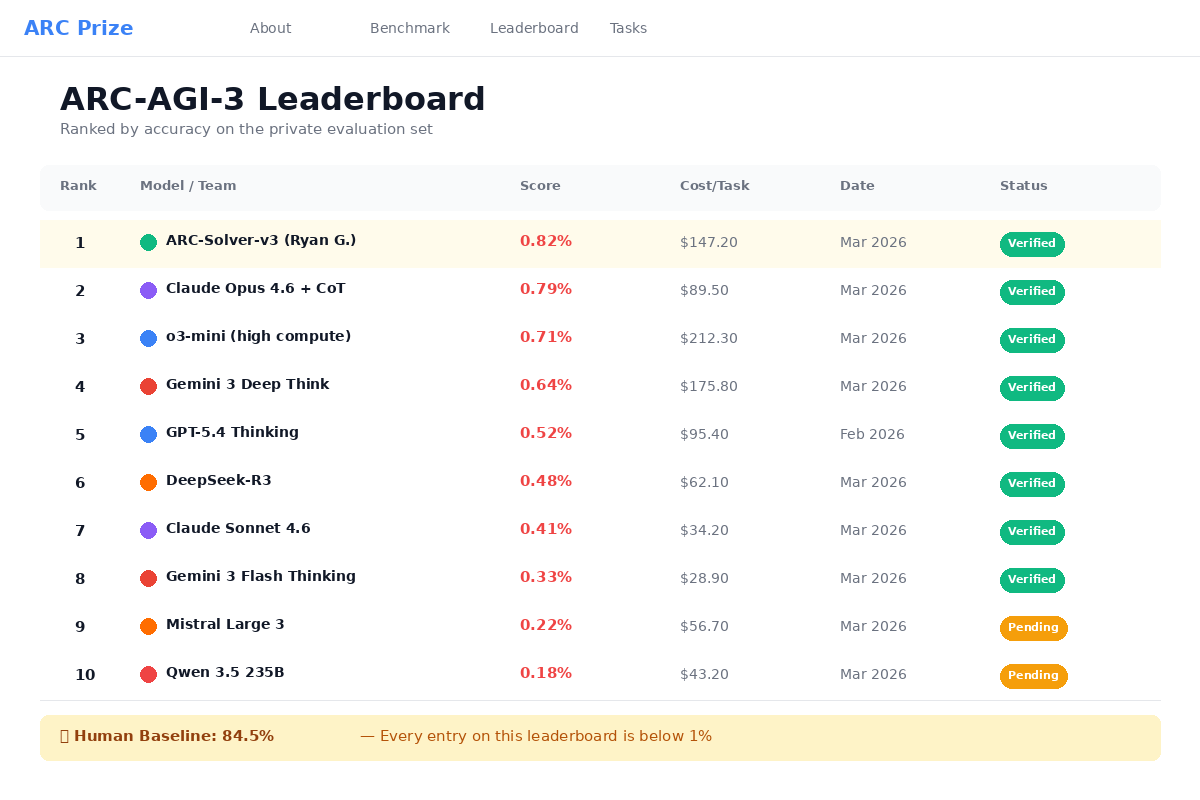
Task: Click the green dot icon beside ARC-Solver-v3
Action: [148, 242]
